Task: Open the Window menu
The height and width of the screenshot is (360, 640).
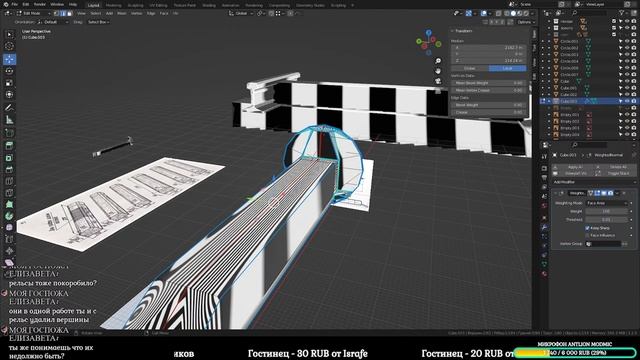Action: 57,4
